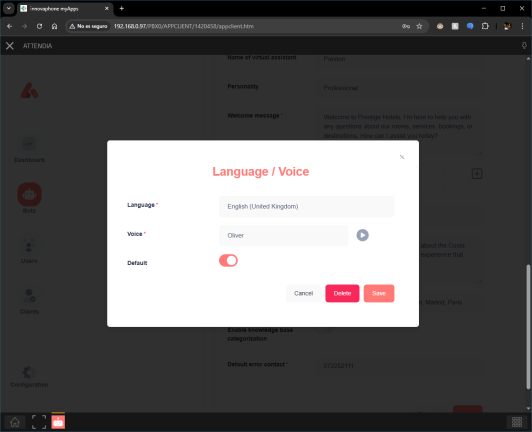Open Configuration gear in sidebar
Viewport: 532px width, 432px height.
click(x=29, y=376)
